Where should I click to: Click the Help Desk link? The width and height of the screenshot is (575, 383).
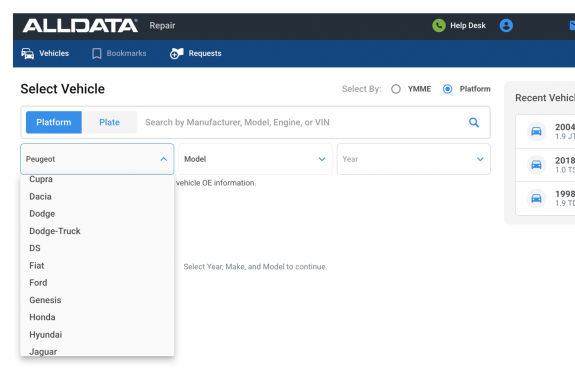tap(468, 26)
